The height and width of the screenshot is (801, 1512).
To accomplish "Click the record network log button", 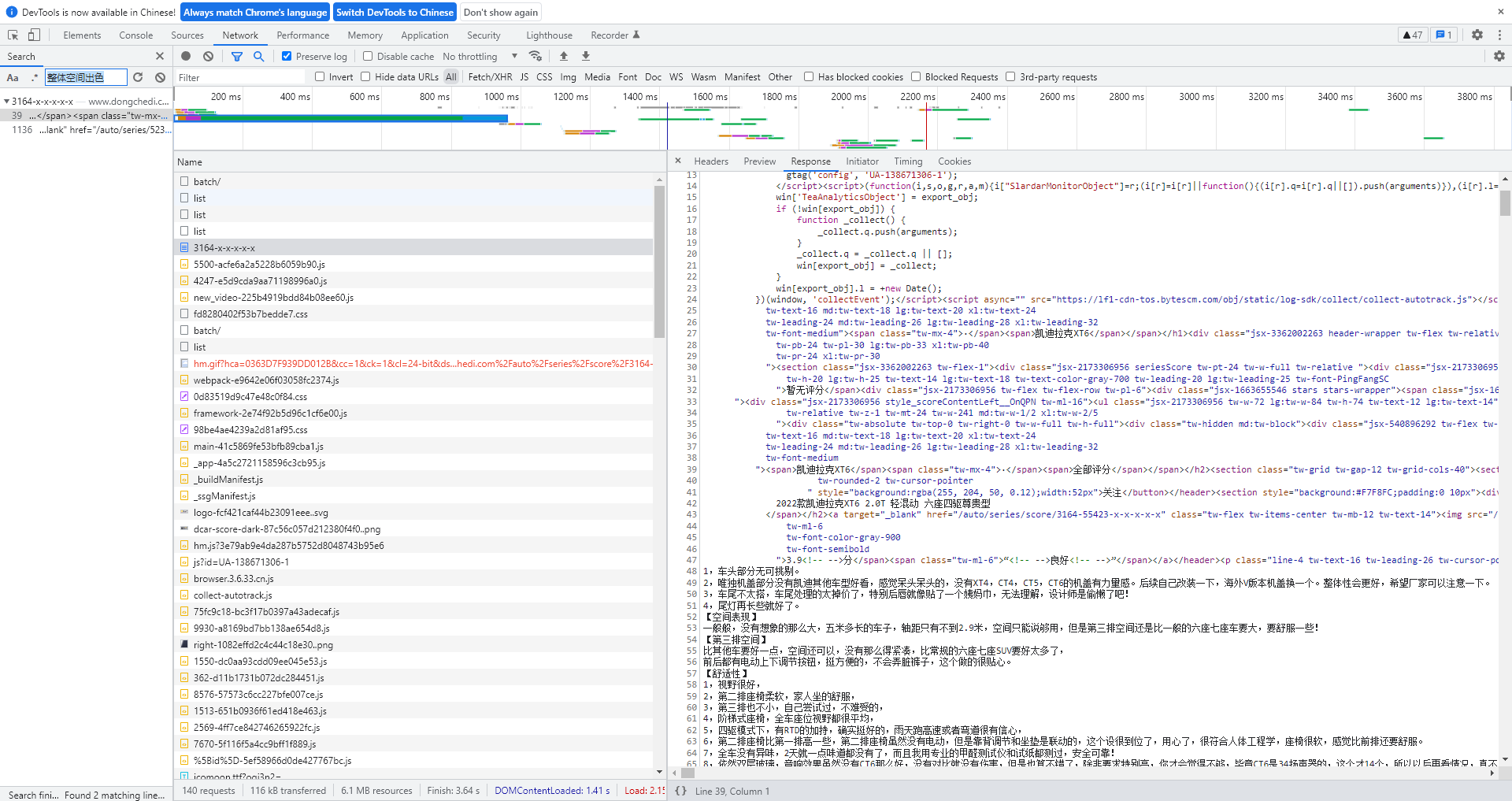I will pyautogui.click(x=186, y=56).
